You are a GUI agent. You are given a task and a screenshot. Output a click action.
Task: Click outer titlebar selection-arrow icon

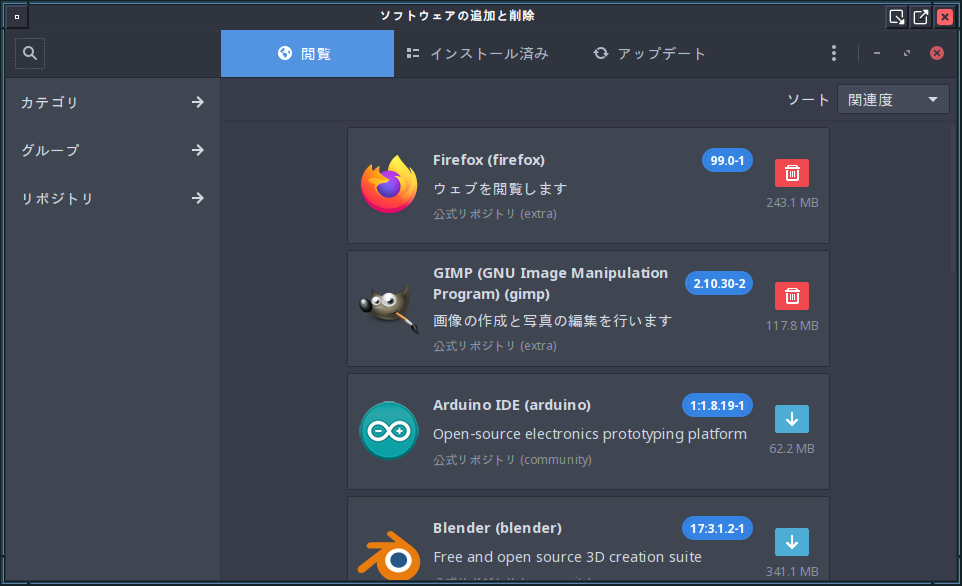click(896, 17)
